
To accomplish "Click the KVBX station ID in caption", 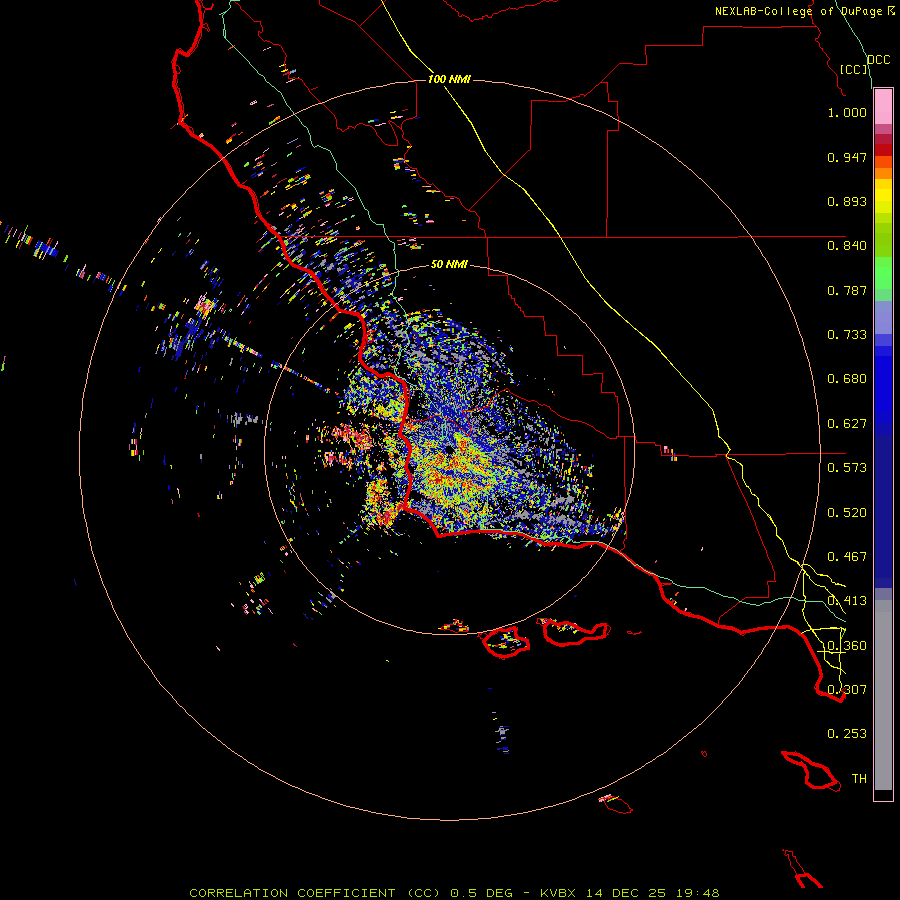I will point(560,893).
